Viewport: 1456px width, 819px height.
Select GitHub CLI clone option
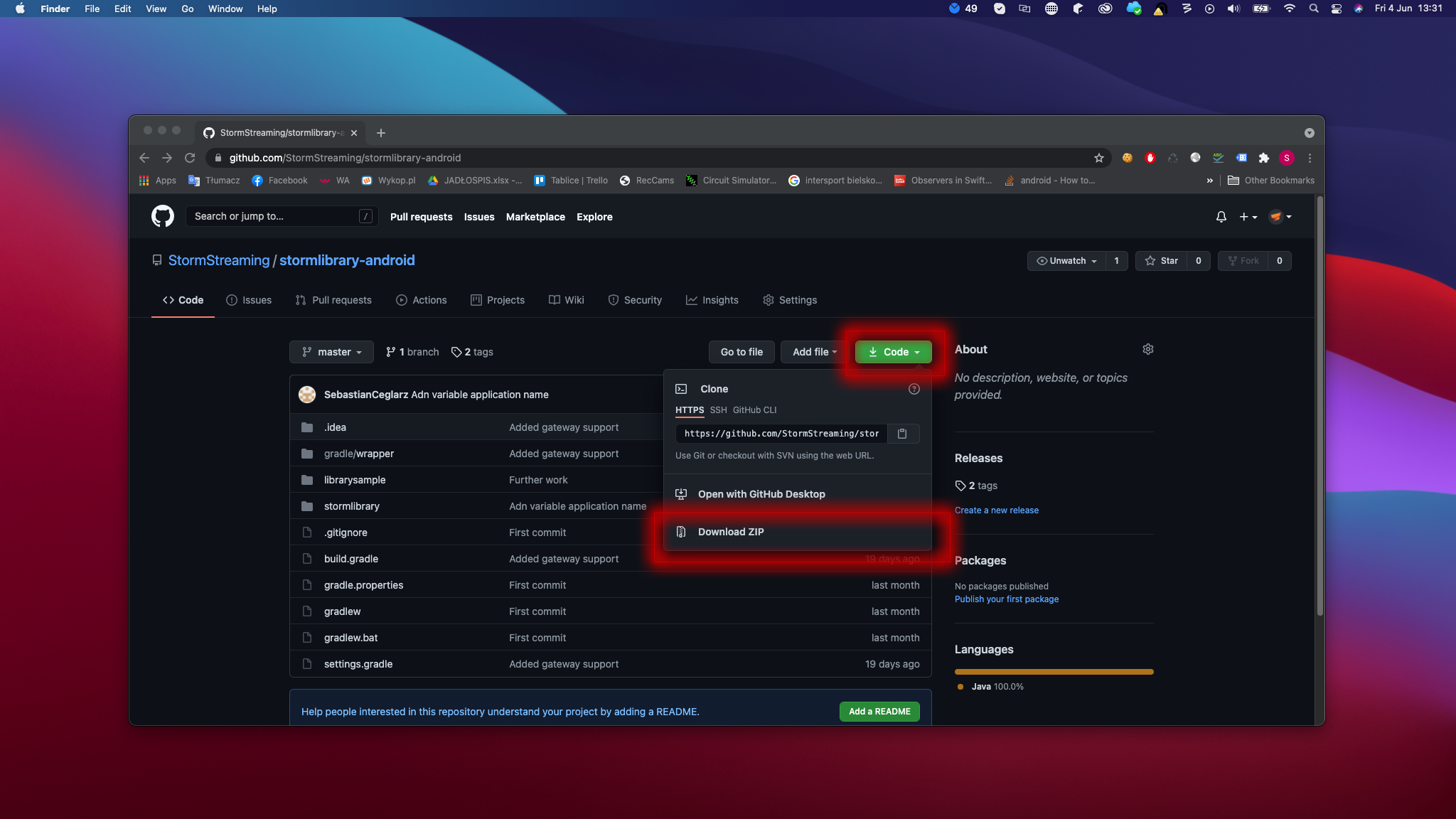[x=754, y=410]
